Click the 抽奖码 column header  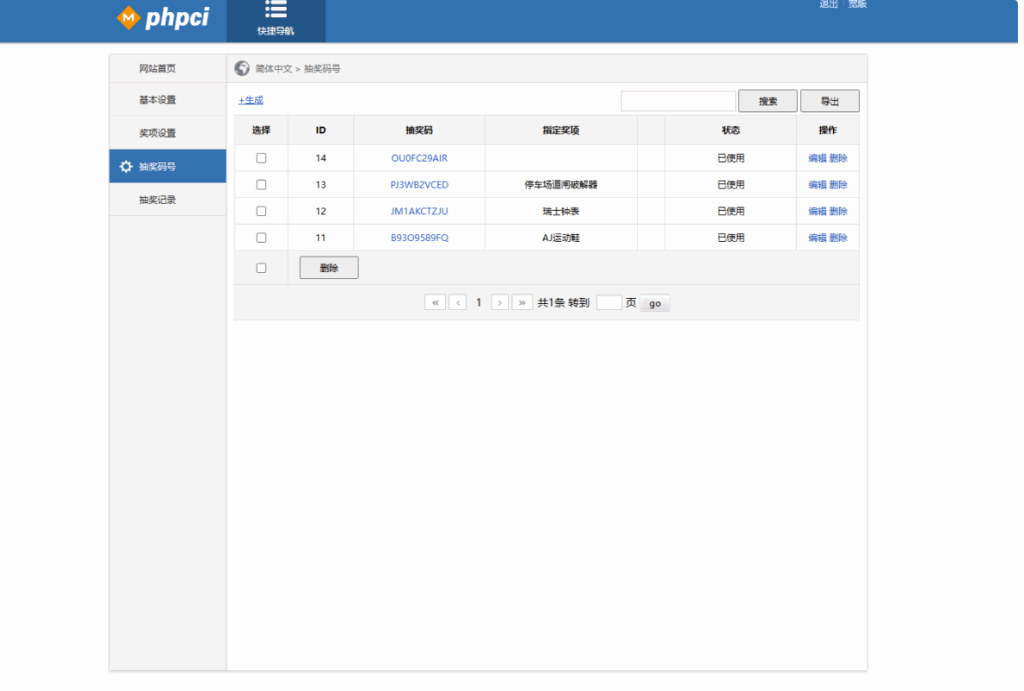click(419, 130)
